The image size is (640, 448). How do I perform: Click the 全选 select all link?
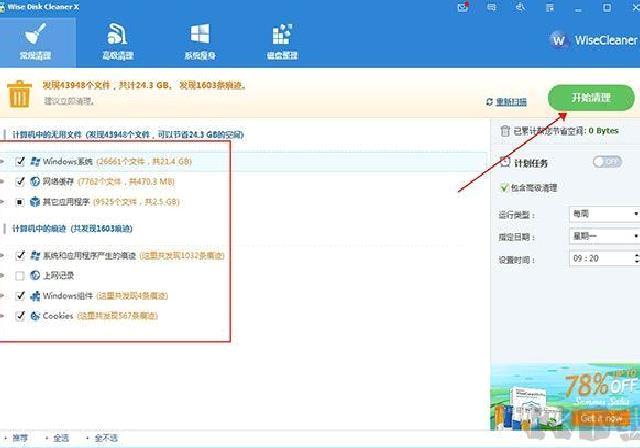[x=61, y=438]
